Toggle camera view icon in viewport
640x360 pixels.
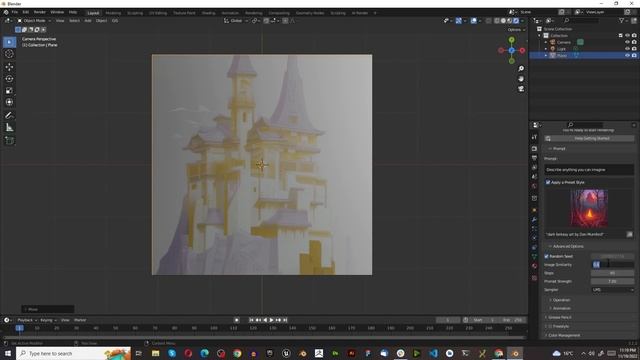(x=521, y=89)
